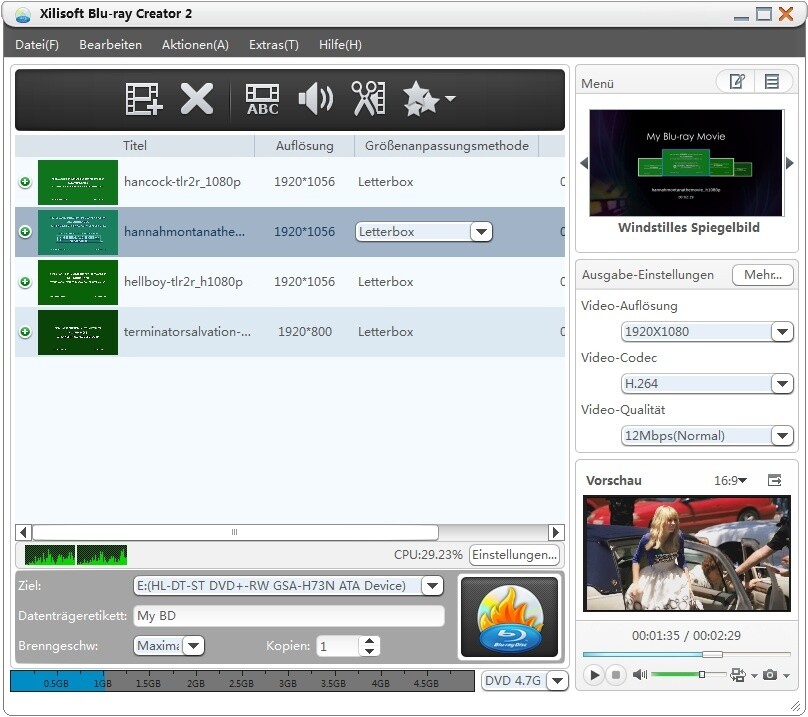Open the Video-Qualität 12Mbps dropdown
The height and width of the screenshot is (717, 808).
click(782, 436)
